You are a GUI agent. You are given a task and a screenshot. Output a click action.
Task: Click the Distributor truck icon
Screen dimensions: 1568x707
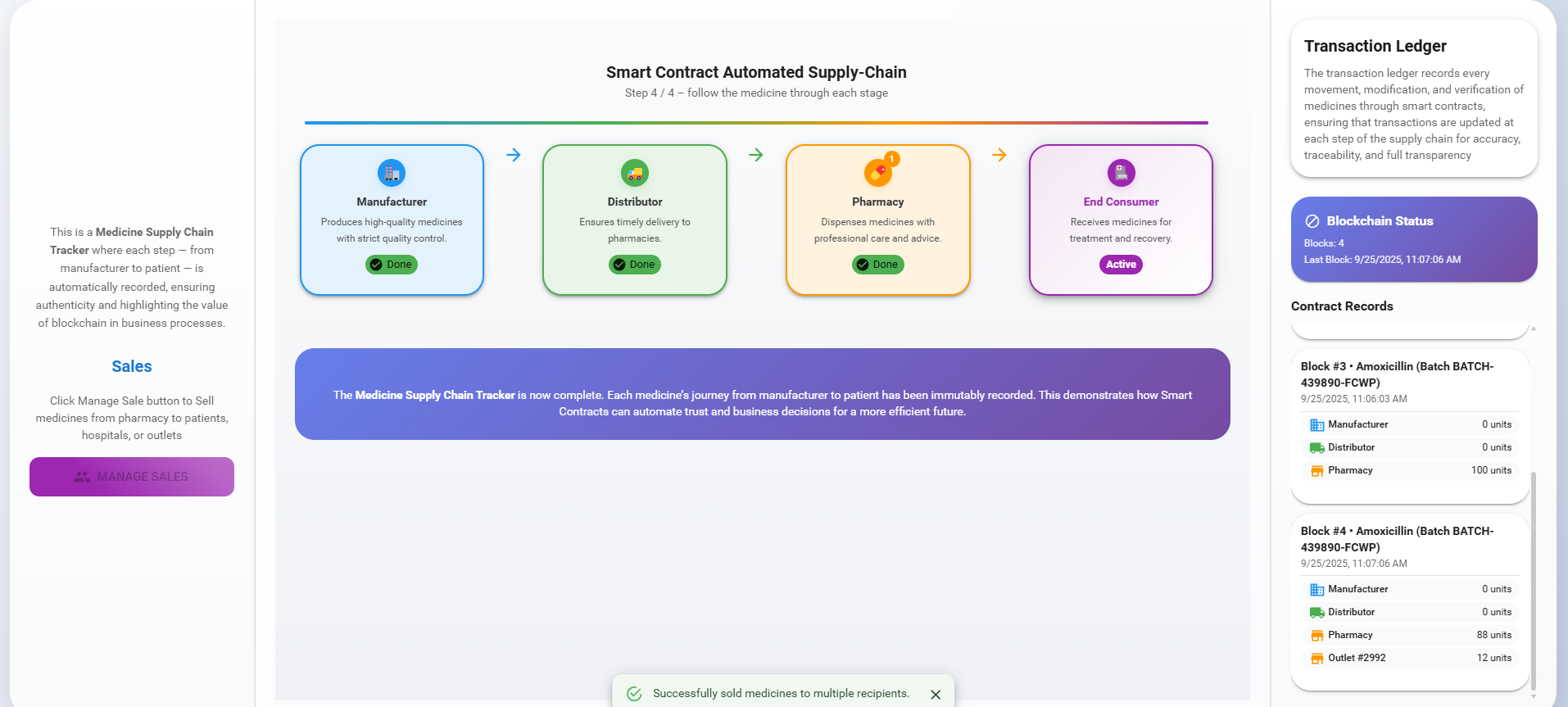(x=634, y=173)
